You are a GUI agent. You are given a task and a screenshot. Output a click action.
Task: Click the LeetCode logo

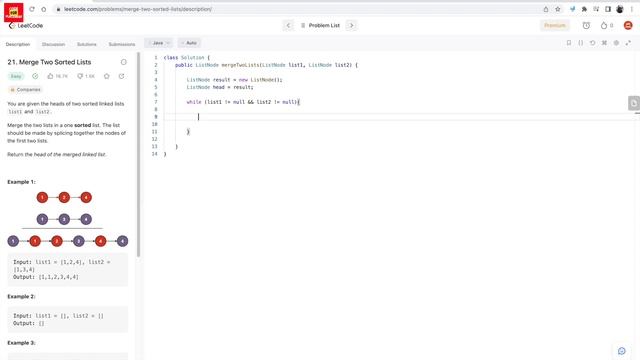(x=26, y=25)
